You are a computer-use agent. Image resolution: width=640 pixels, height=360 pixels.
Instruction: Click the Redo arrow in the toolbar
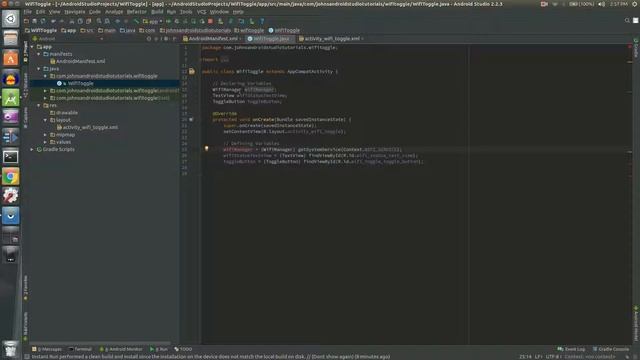click(x=62, y=21)
